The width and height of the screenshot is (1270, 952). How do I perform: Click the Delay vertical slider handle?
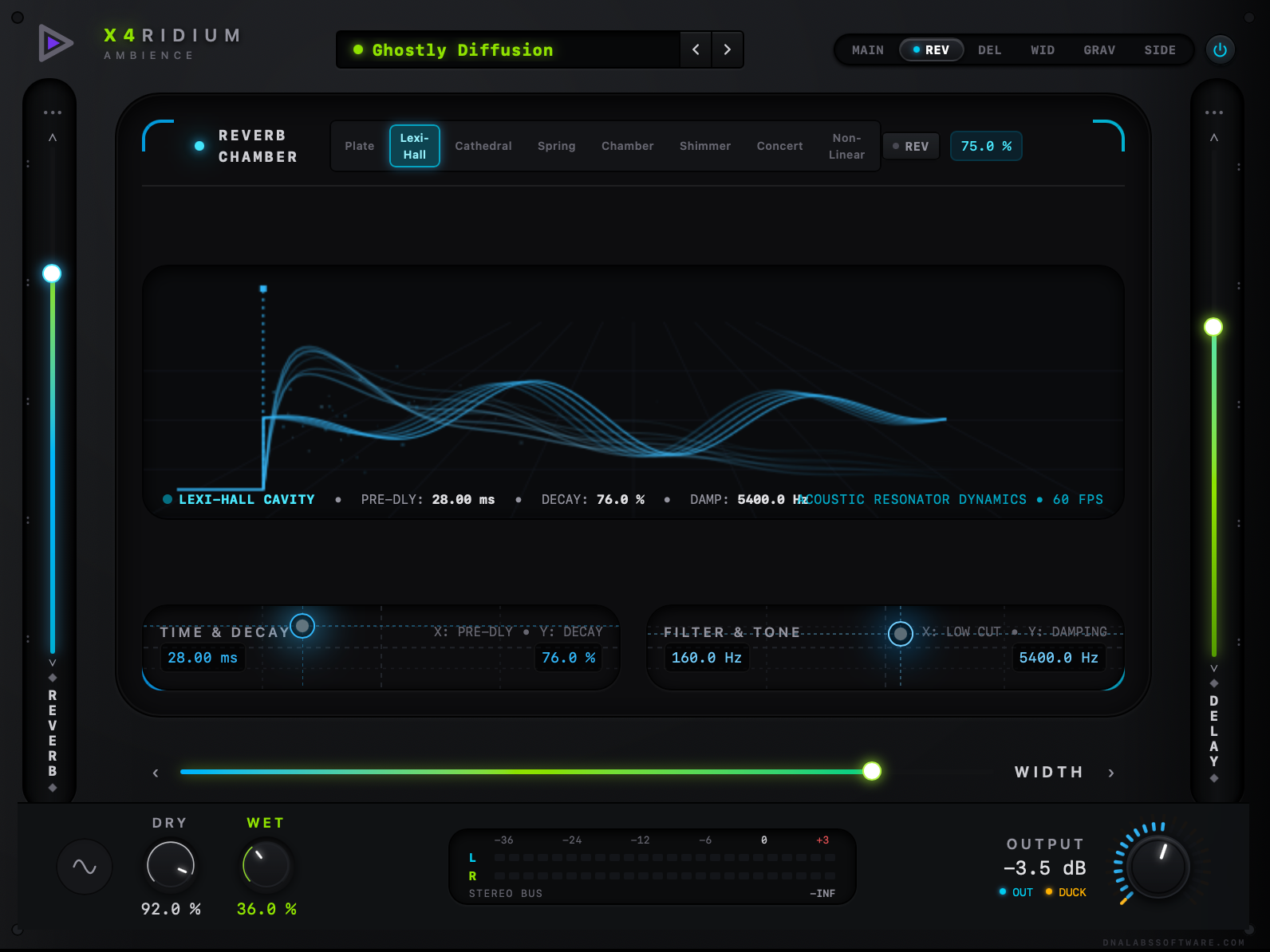(x=1213, y=327)
